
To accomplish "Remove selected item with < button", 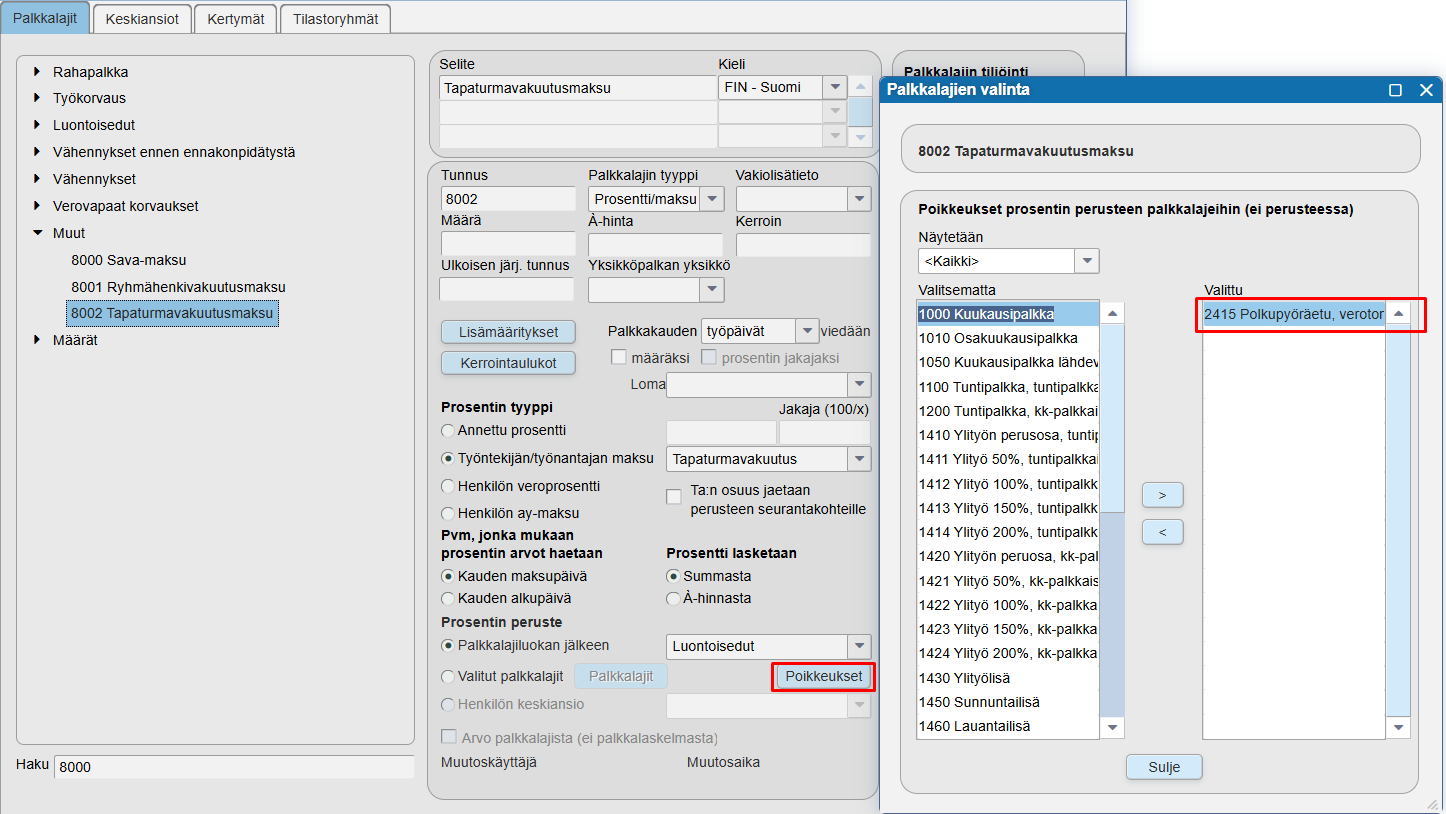I will point(1163,532).
